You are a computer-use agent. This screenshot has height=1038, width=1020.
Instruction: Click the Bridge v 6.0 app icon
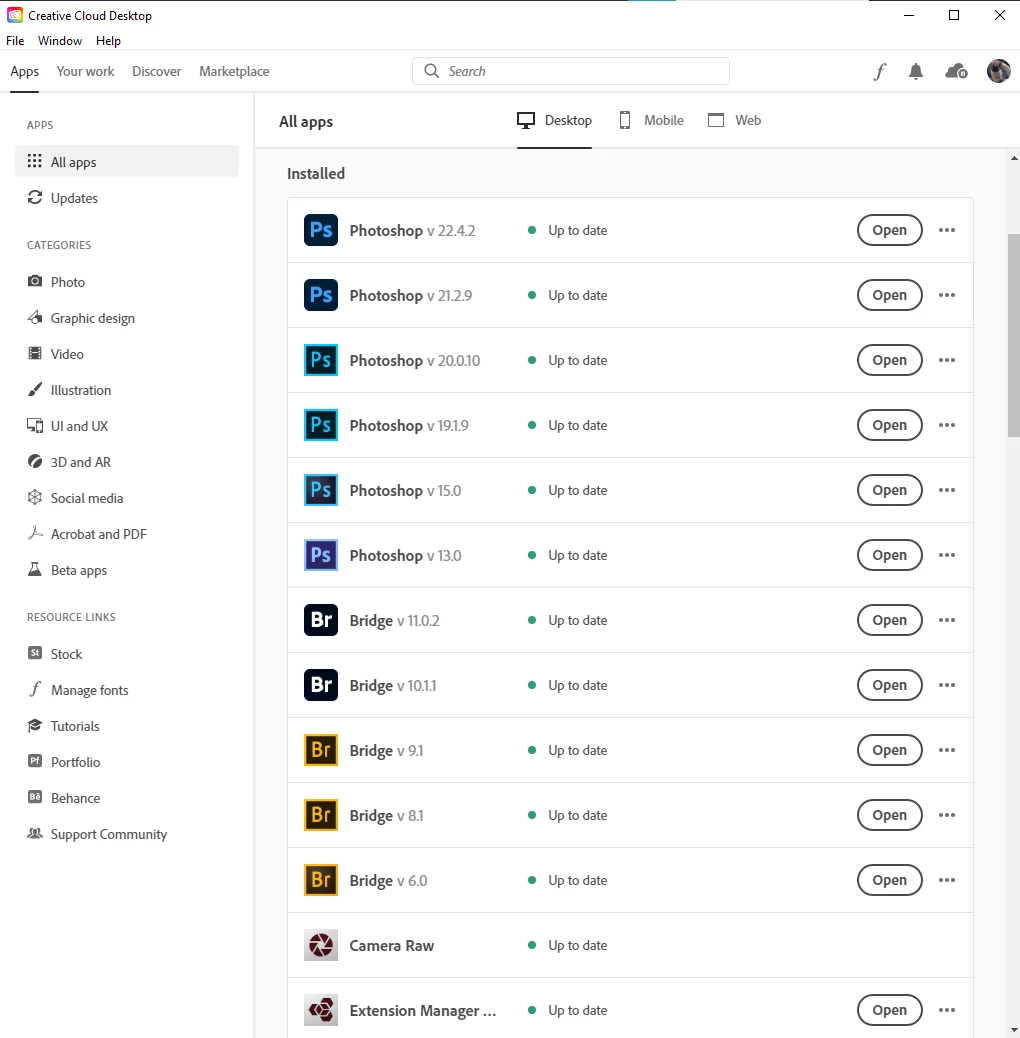tap(321, 880)
